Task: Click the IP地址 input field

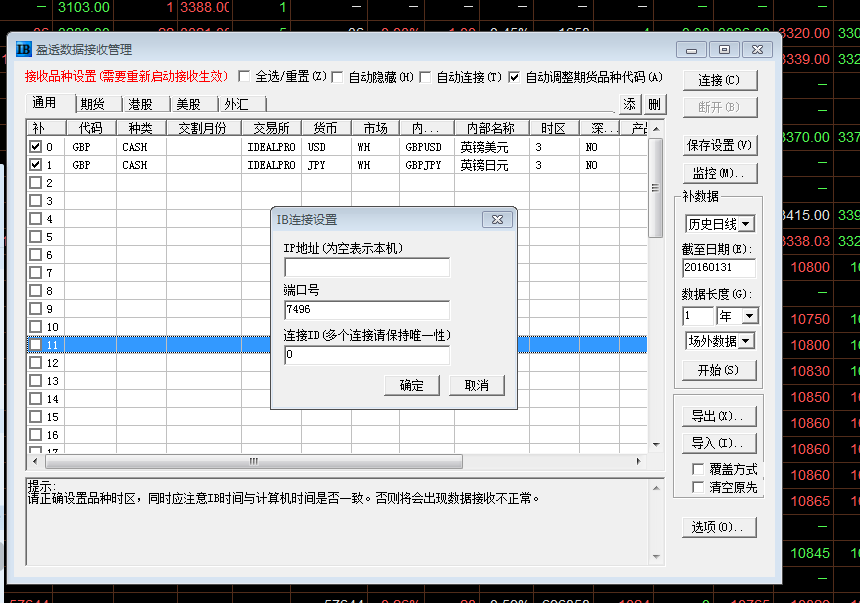Action: (367, 267)
